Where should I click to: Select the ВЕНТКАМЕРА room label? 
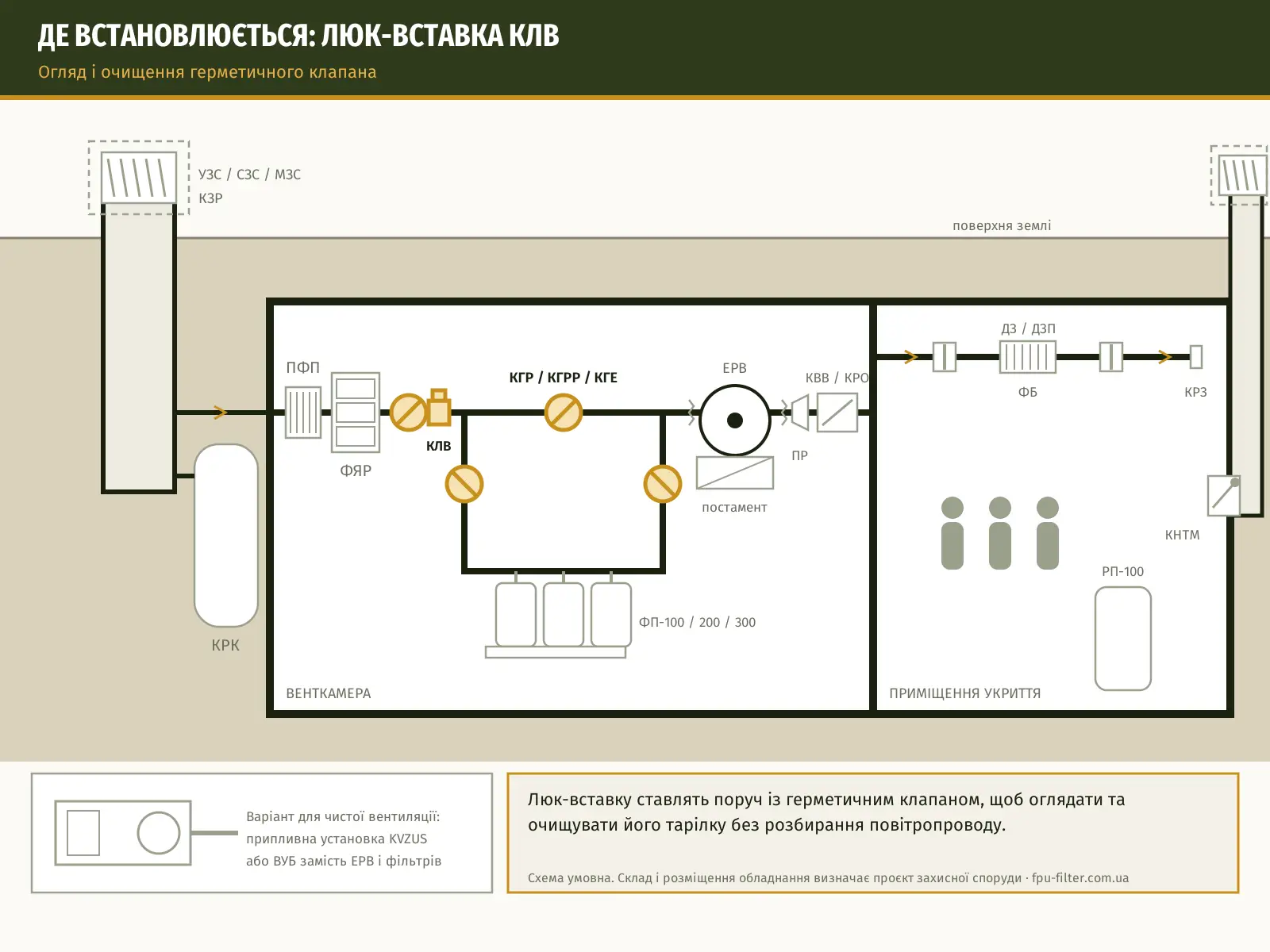[x=329, y=693]
